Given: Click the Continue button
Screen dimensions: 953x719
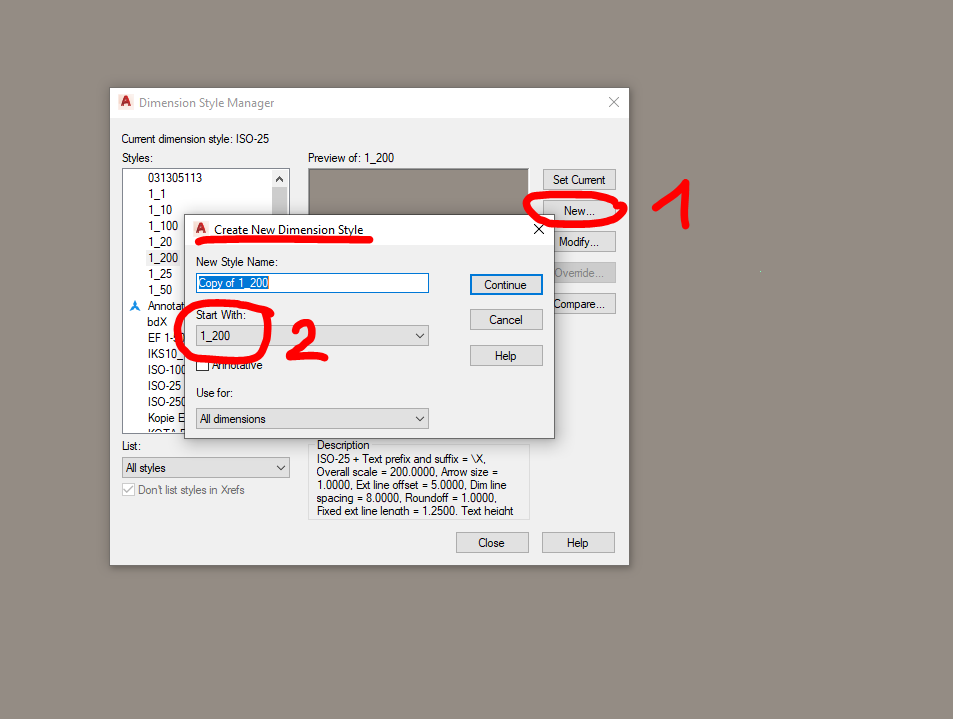Looking at the screenshot, I should (x=506, y=284).
